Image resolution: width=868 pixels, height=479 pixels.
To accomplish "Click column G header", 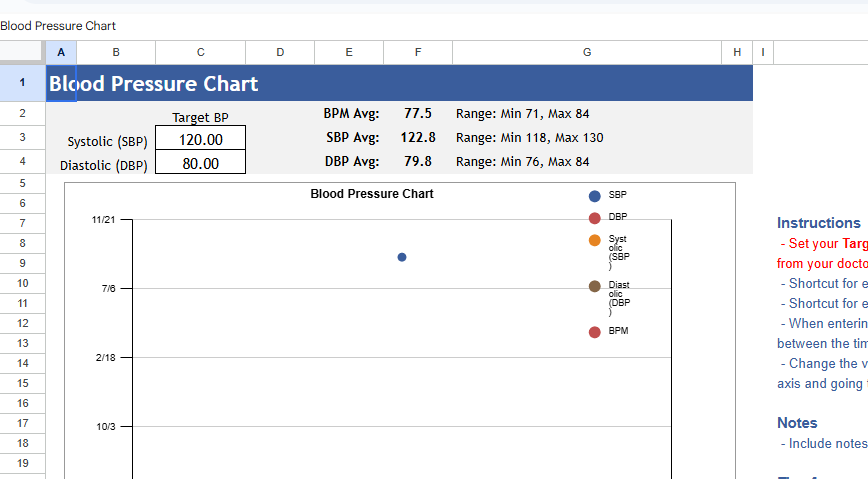I will click(x=587, y=52).
